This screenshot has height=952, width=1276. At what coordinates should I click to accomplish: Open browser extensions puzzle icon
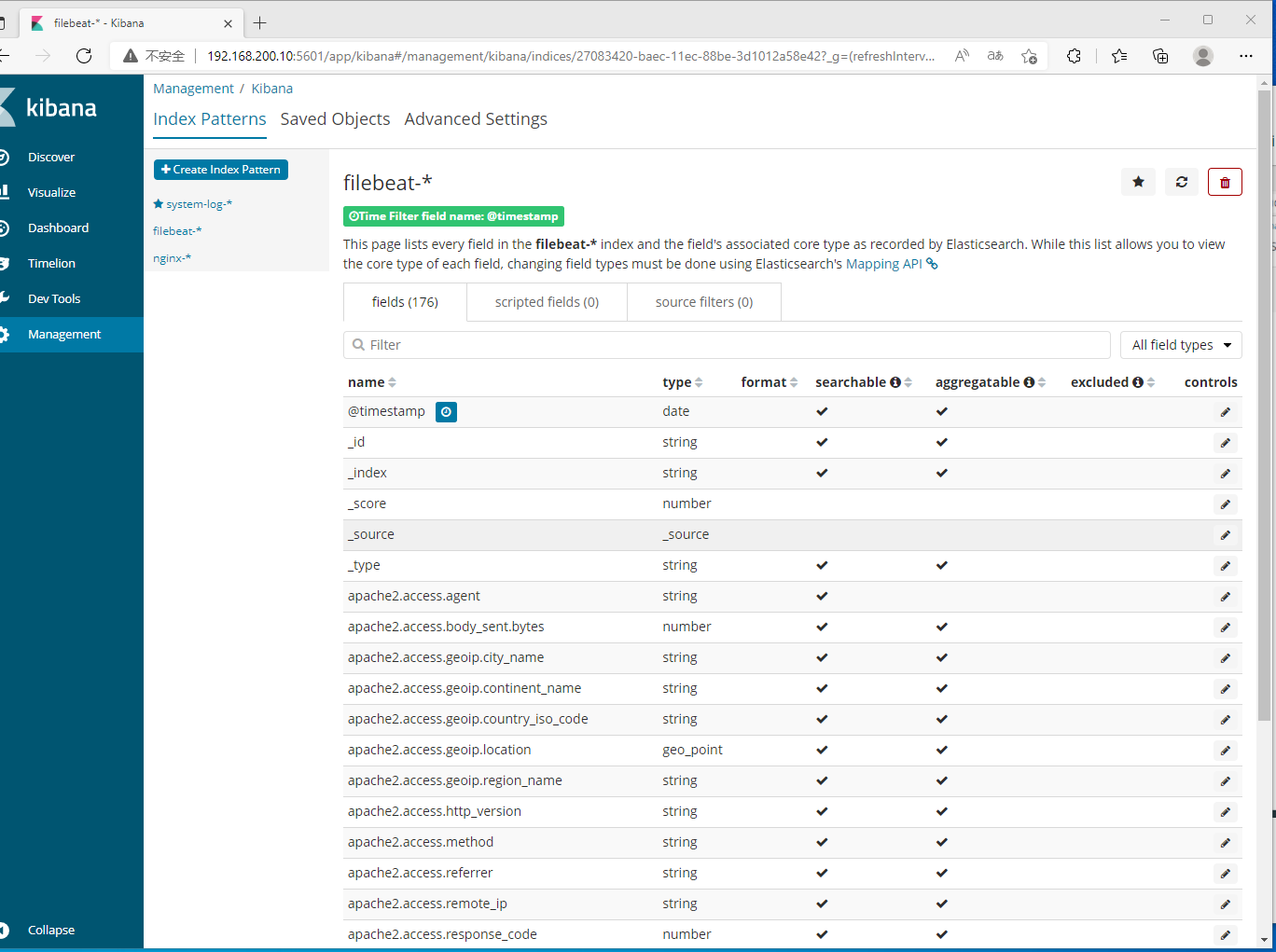click(x=1074, y=56)
